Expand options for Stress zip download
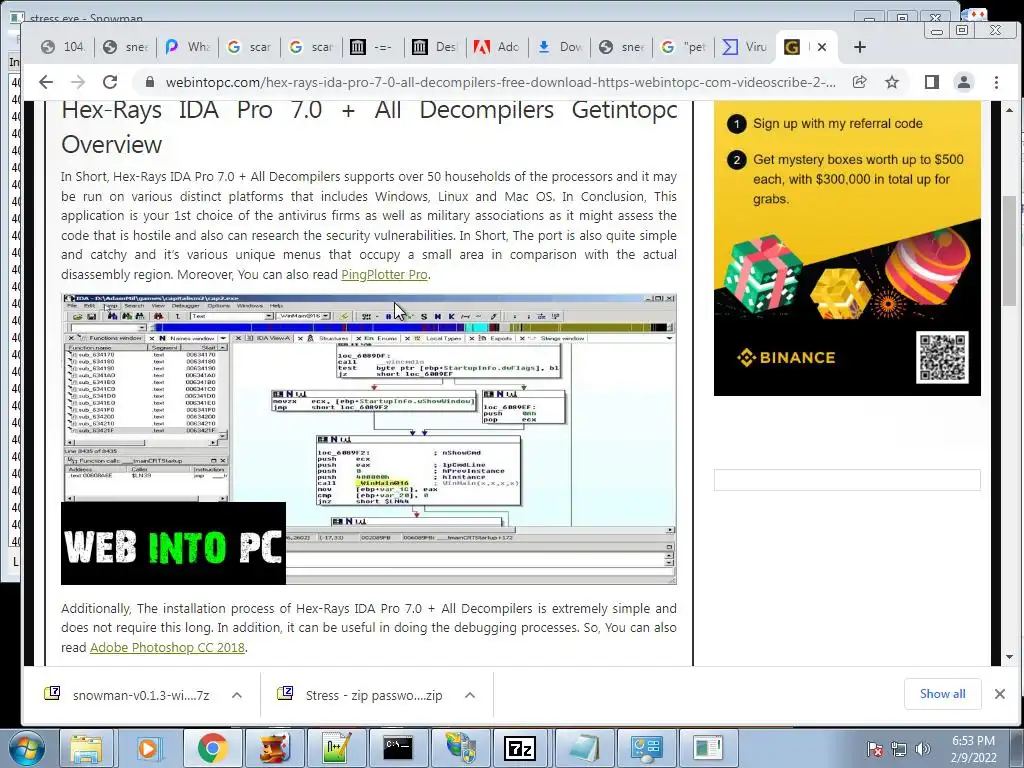The image size is (1024, 768). (470, 696)
